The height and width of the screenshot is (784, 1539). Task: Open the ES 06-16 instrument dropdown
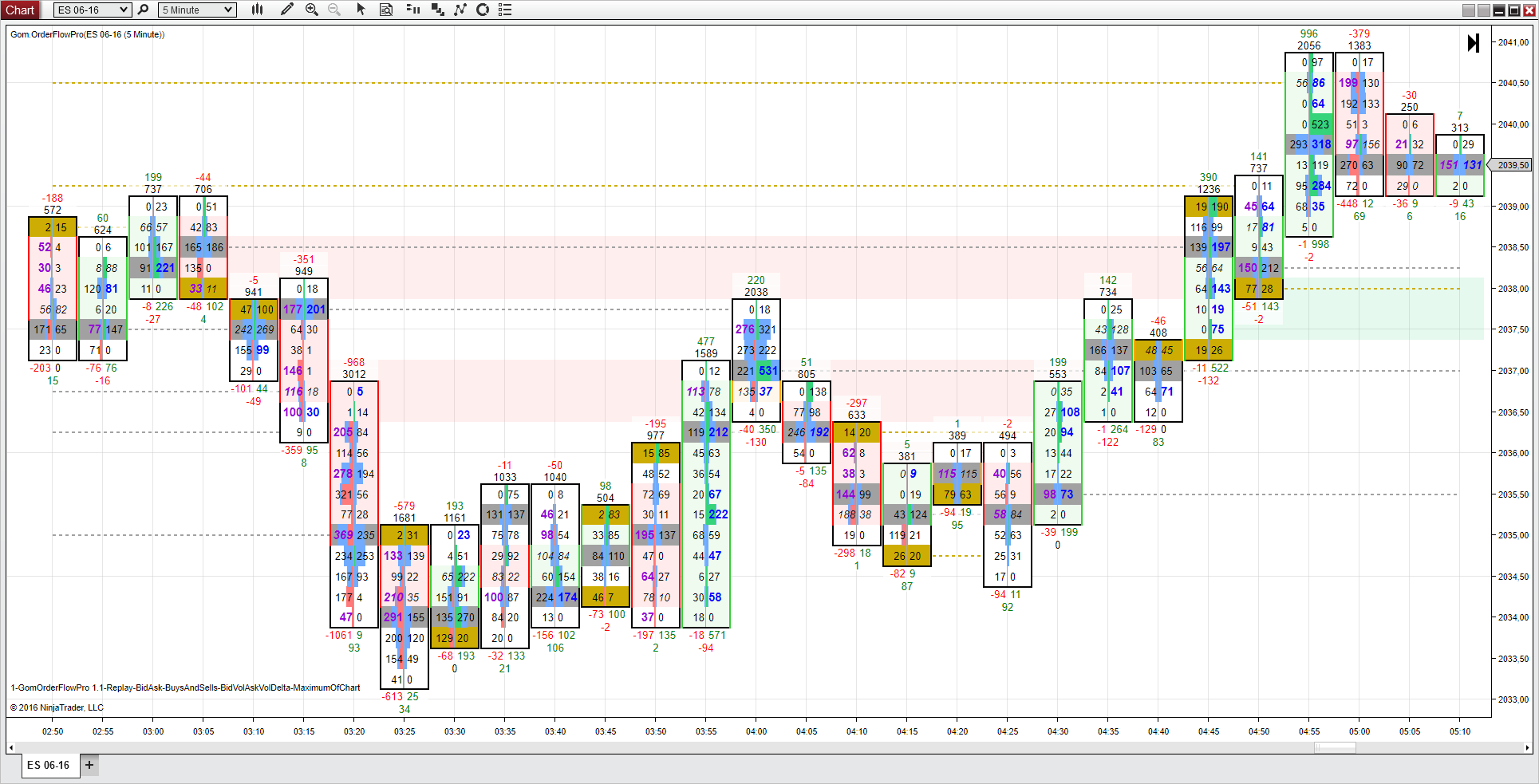point(92,10)
